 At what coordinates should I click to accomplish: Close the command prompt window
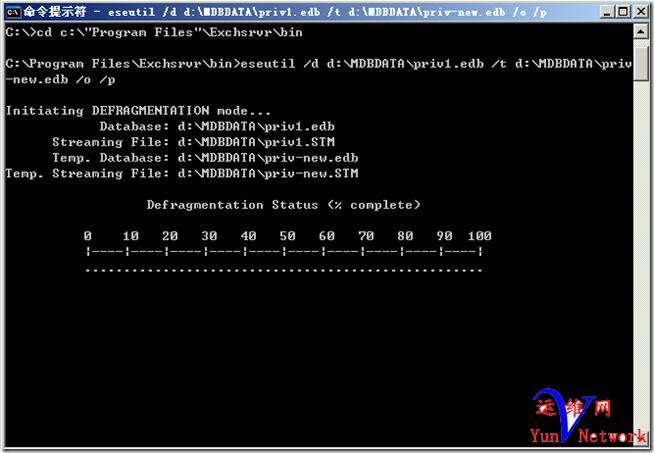pyautogui.click(x=640, y=12)
